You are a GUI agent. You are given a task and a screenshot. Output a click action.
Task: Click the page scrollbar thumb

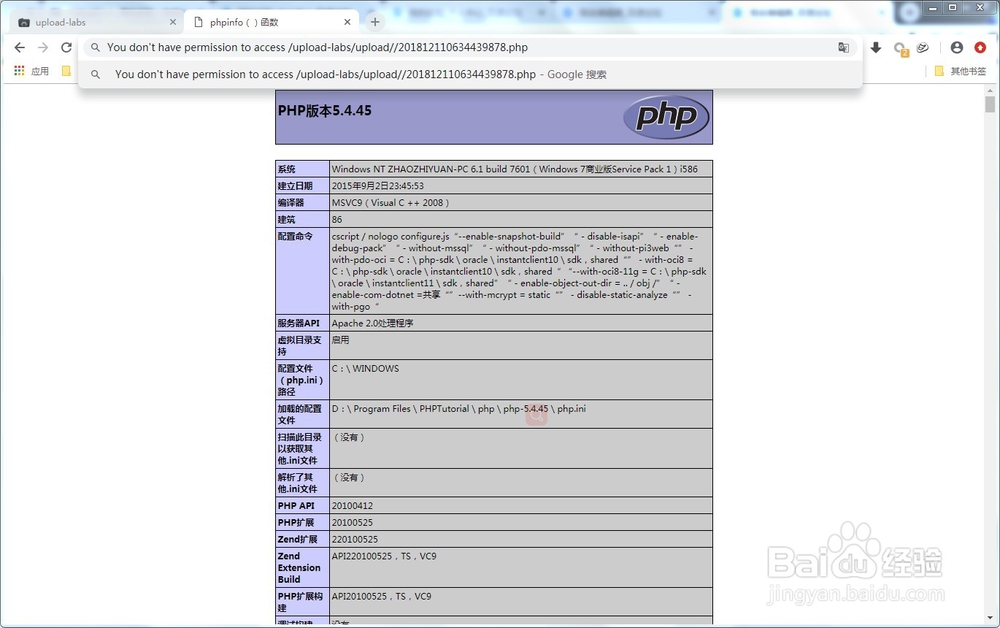coord(990,104)
